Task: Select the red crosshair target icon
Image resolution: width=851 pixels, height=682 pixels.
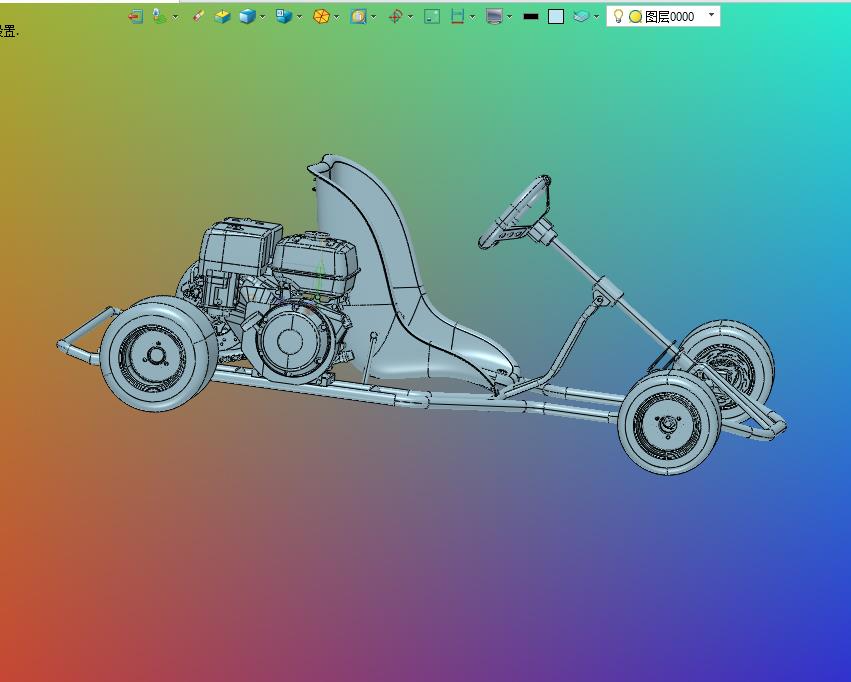Action: pyautogui.click(x=396, y=16)
